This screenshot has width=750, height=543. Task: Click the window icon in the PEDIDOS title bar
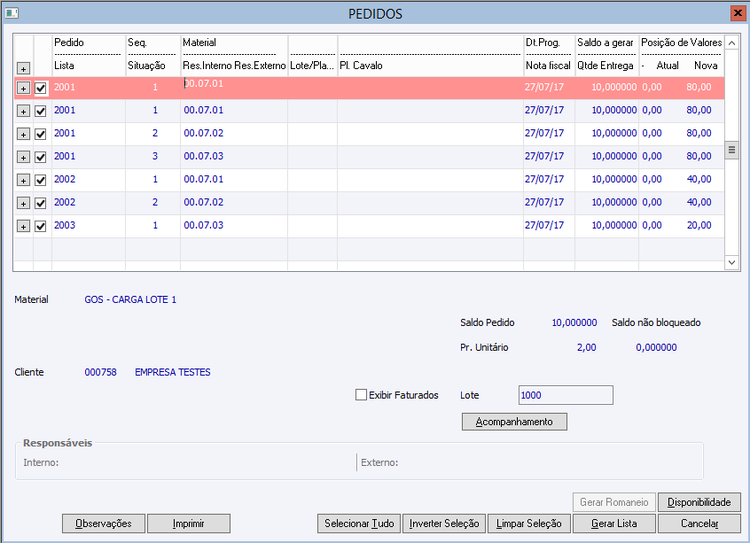tap(11, 13)
